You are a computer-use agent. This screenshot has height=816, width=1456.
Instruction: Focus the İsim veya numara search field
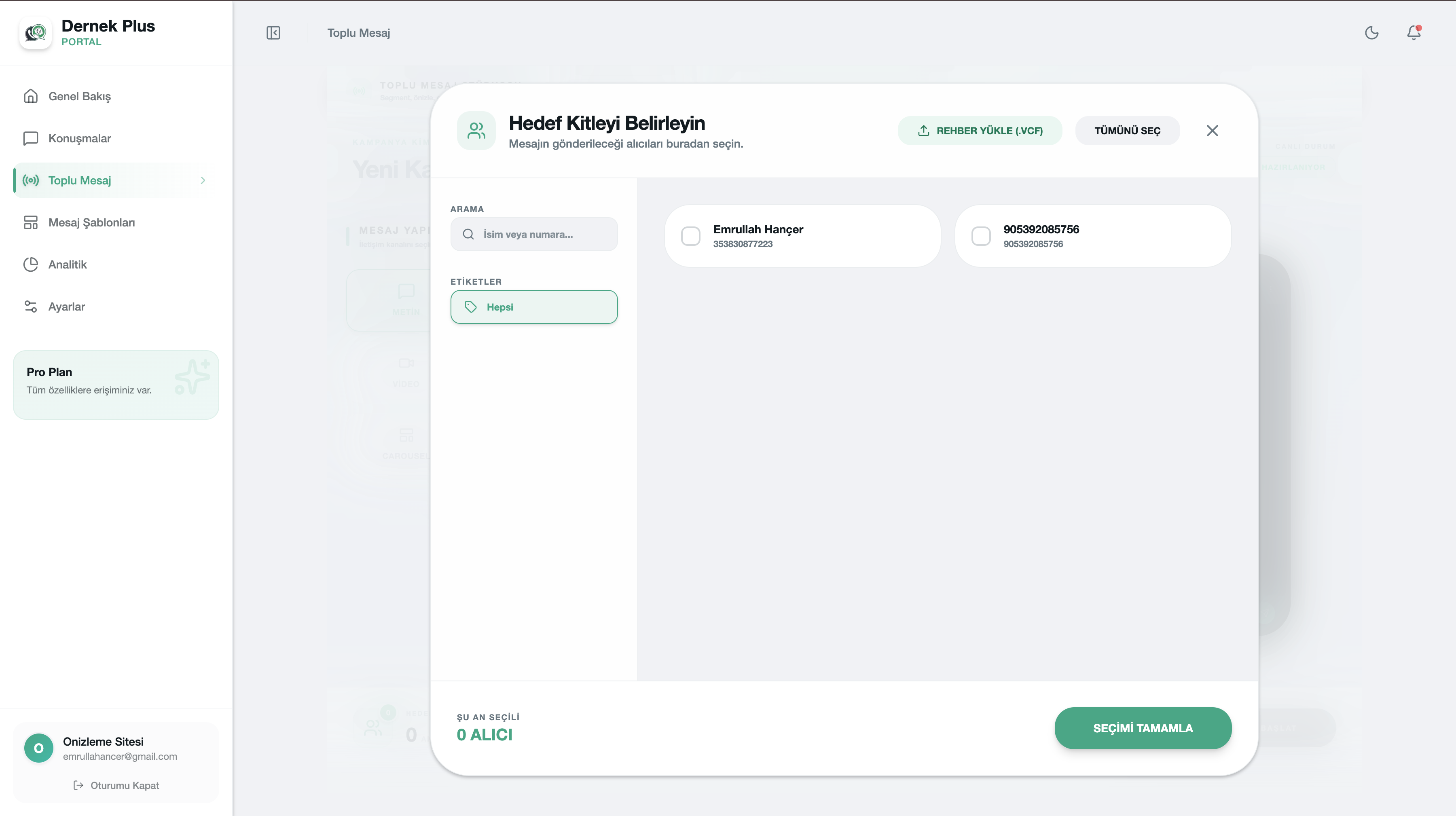543,234
